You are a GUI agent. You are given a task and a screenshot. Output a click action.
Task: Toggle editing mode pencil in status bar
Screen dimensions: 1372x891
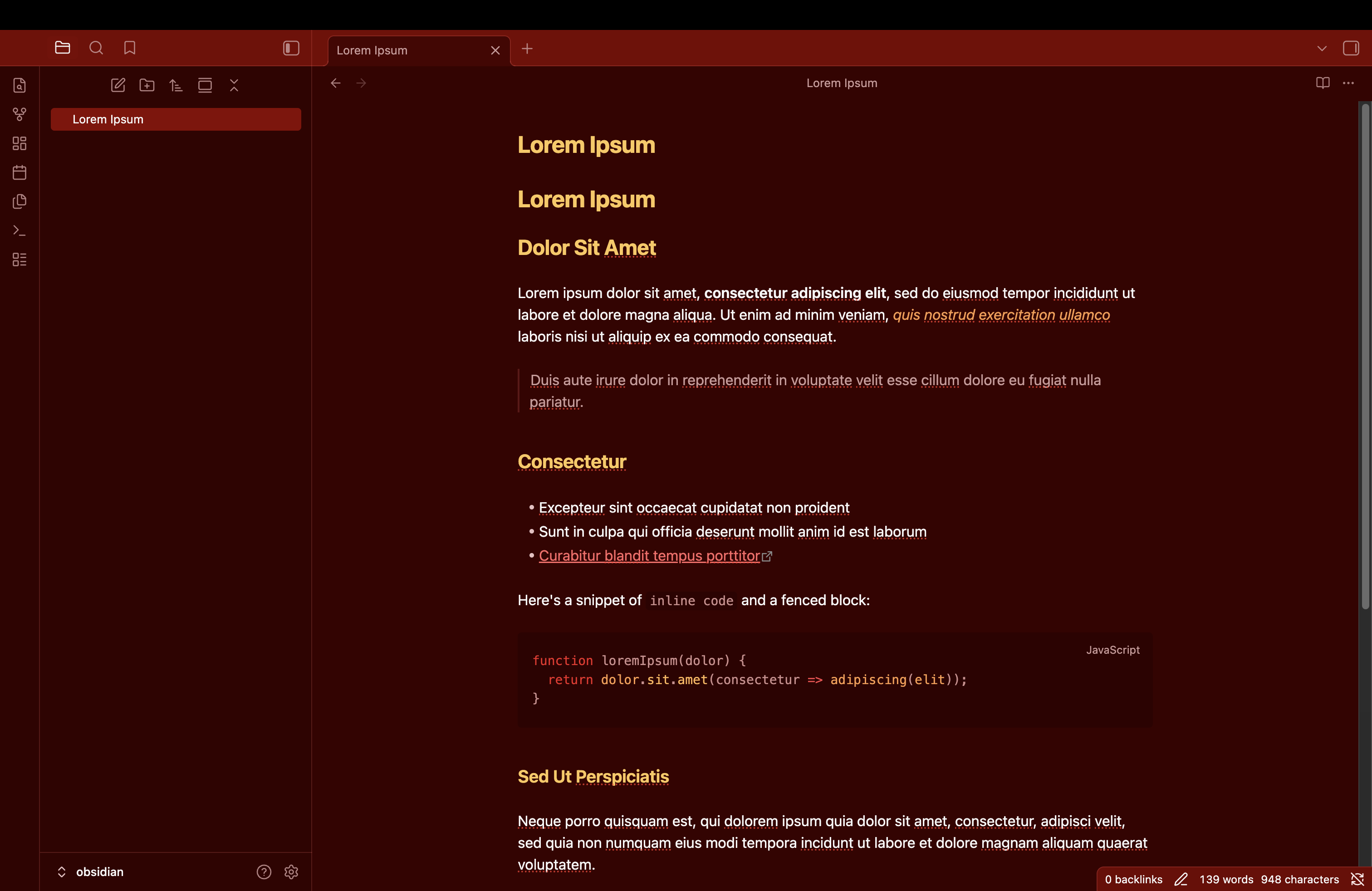click(x=1181, y=880)
